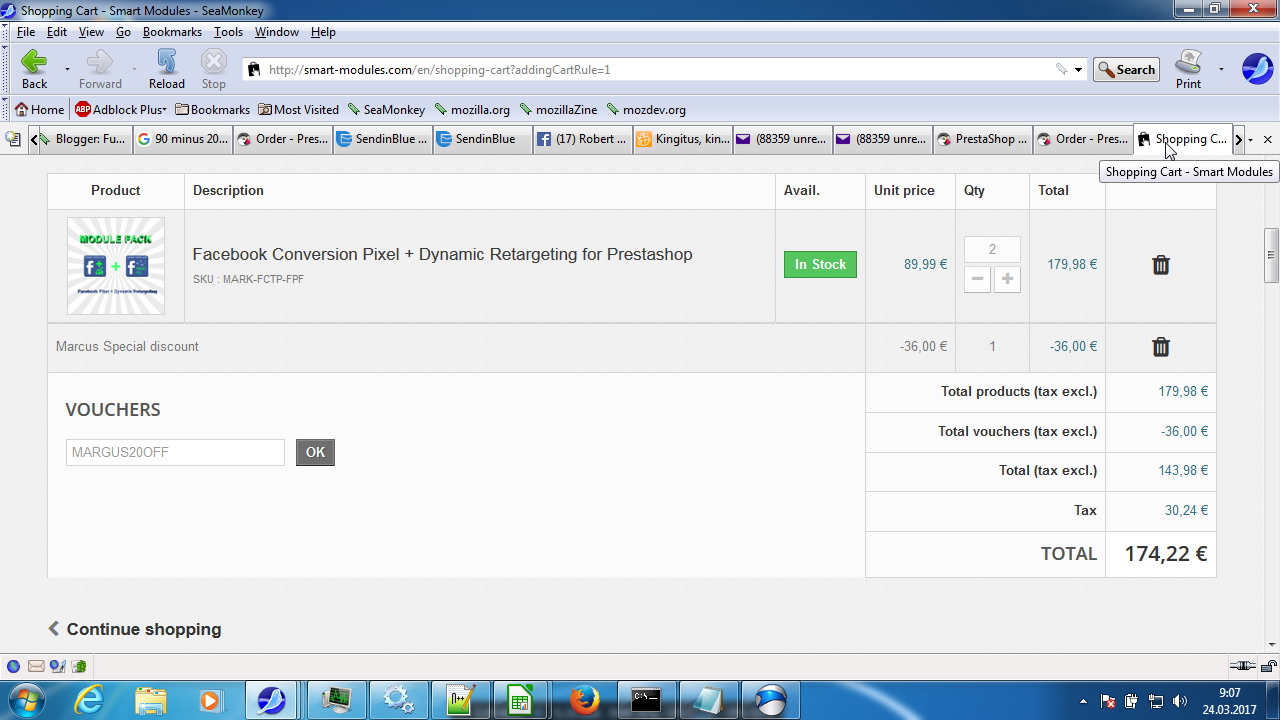The height and width of the screenshot is (720, 1280).
Task: Open the Window menu
Action: coord(276,32)
